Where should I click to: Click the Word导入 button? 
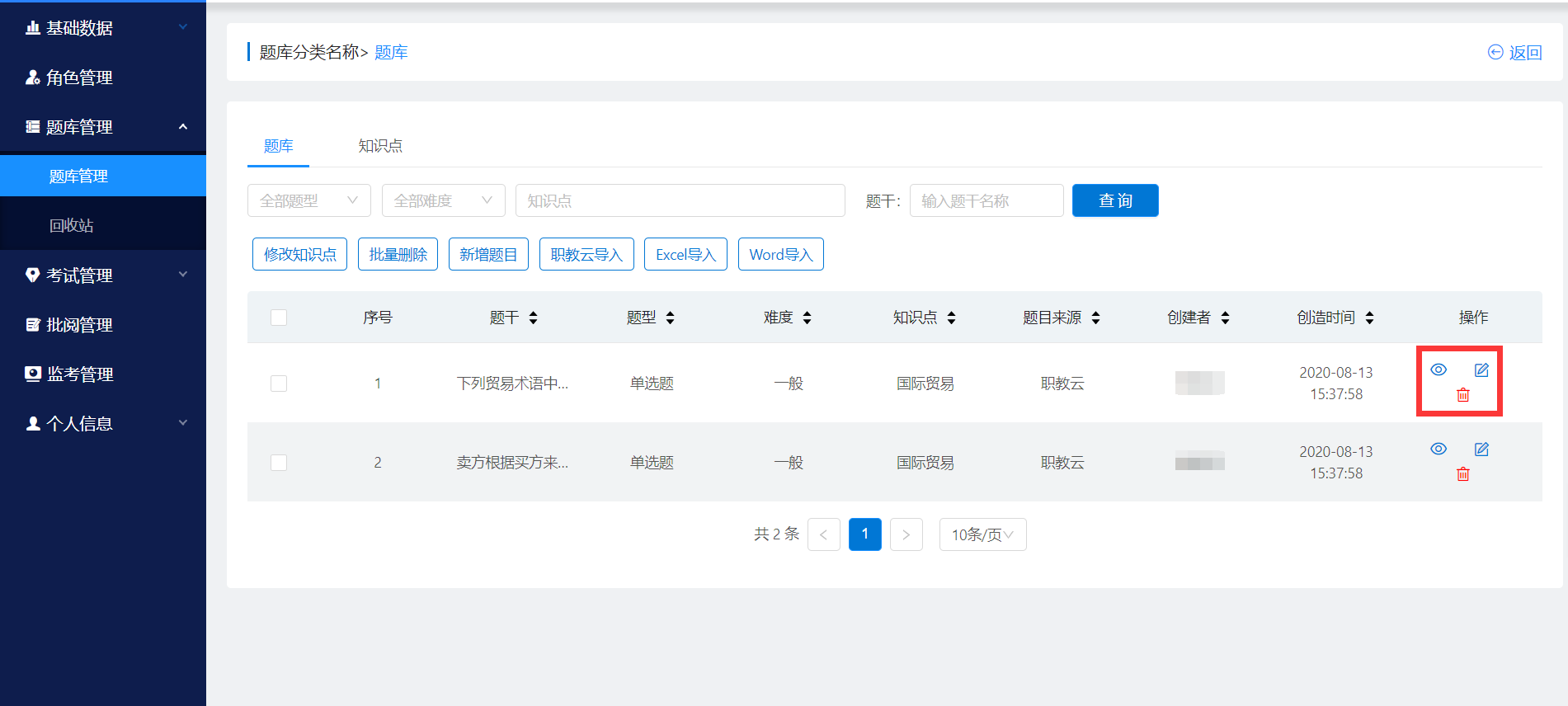click(x=780, y=254)
